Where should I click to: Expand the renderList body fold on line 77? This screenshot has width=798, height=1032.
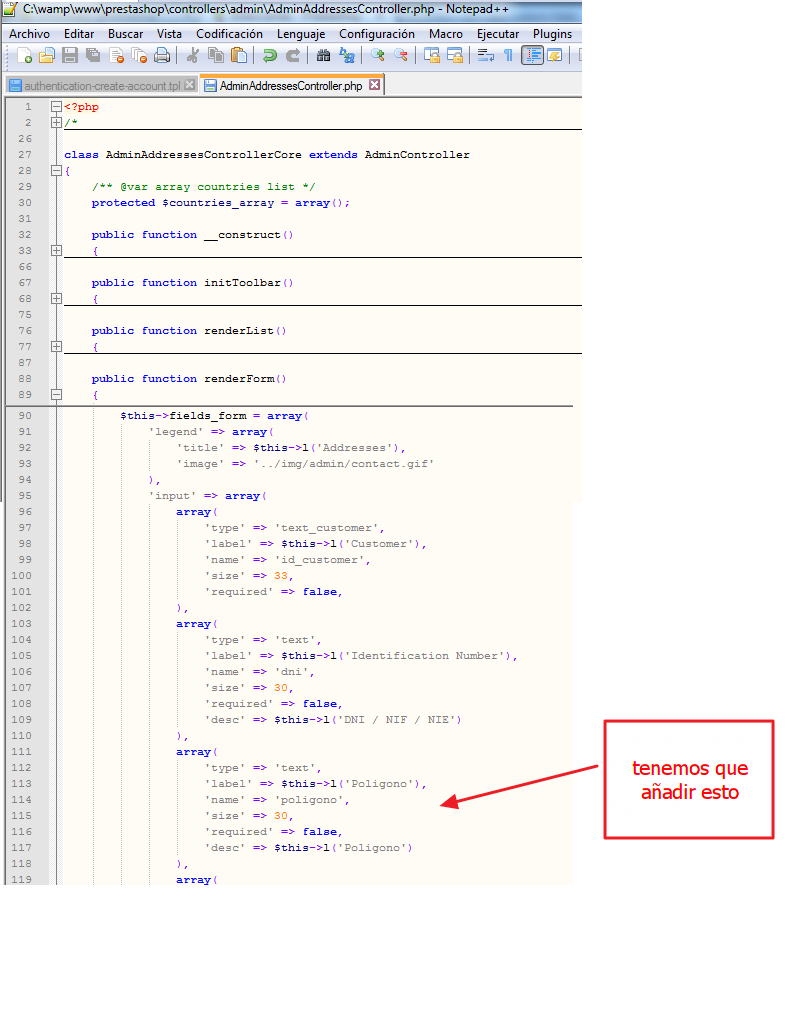(x=57, y=347)
